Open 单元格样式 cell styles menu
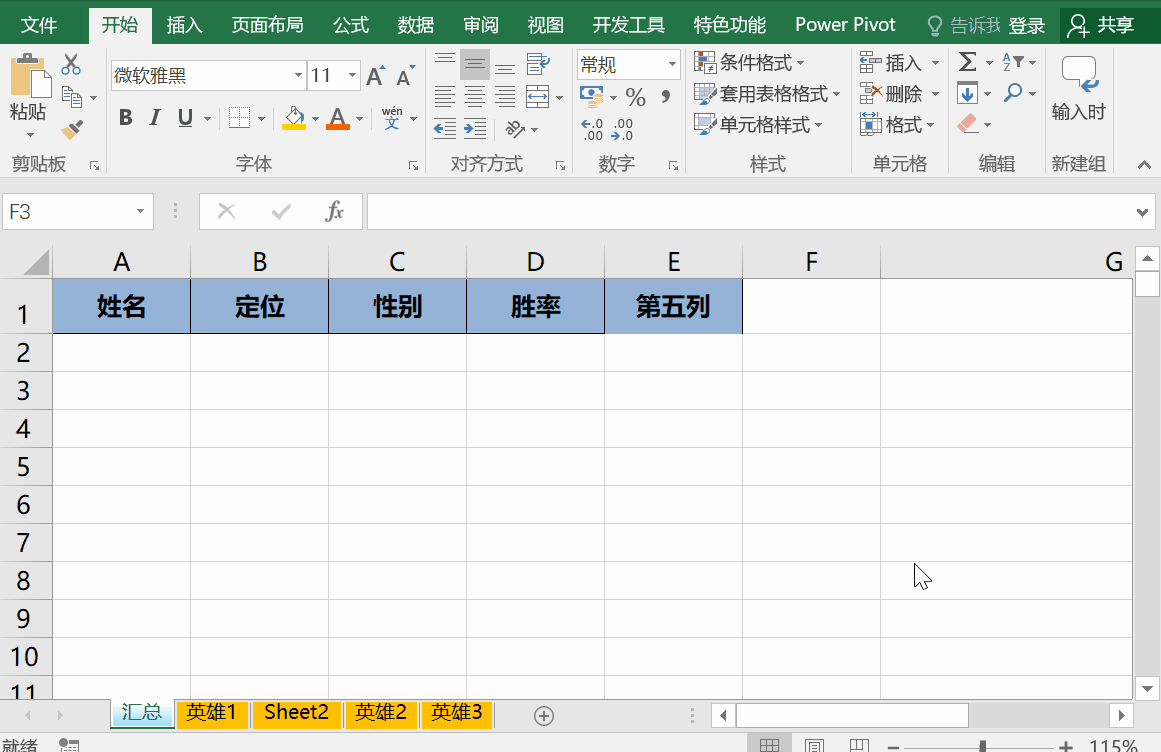 pyautogui.click(x=758, y=125)
